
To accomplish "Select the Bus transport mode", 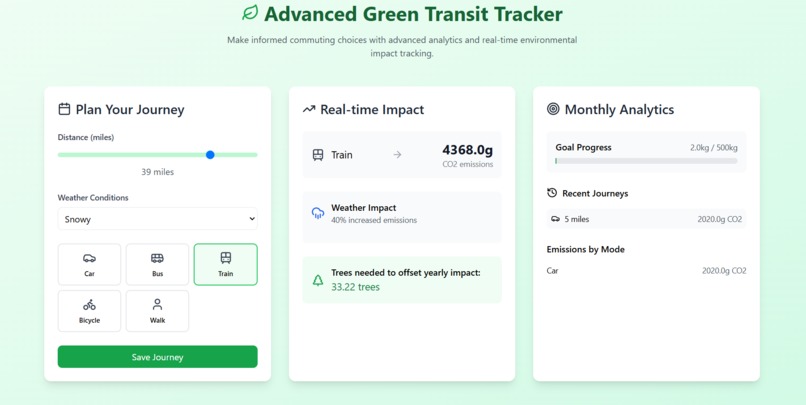I will pyautogui.click(x=157, y=264).
